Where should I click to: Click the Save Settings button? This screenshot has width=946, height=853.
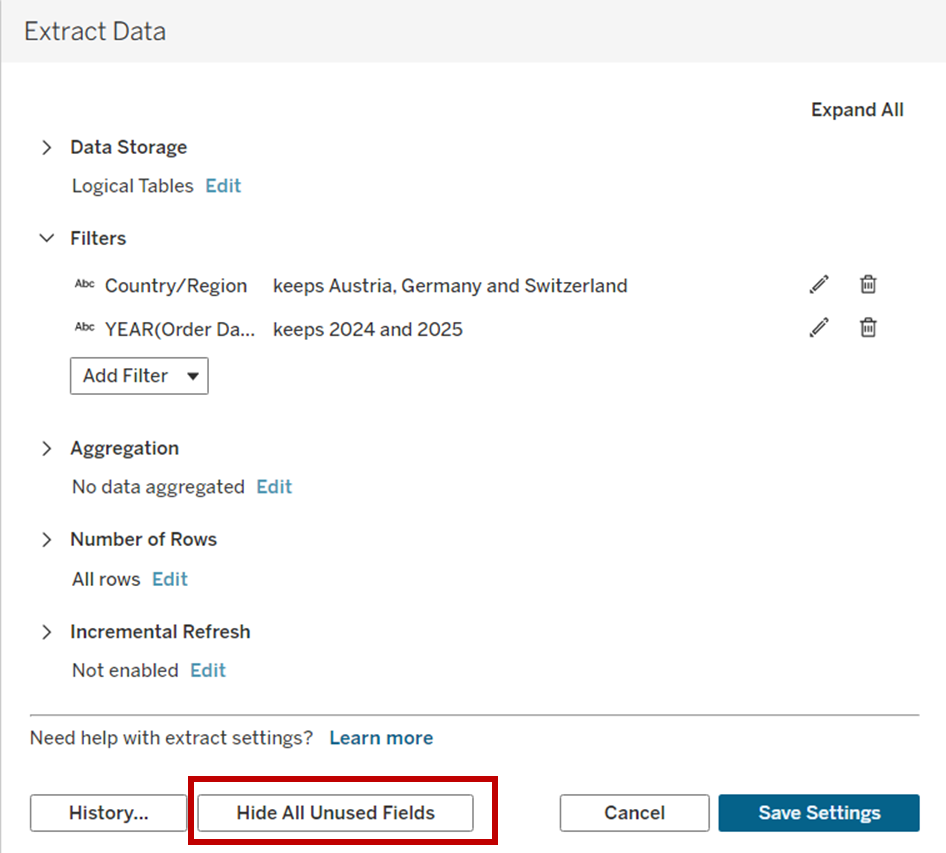[x=818, y=813]
